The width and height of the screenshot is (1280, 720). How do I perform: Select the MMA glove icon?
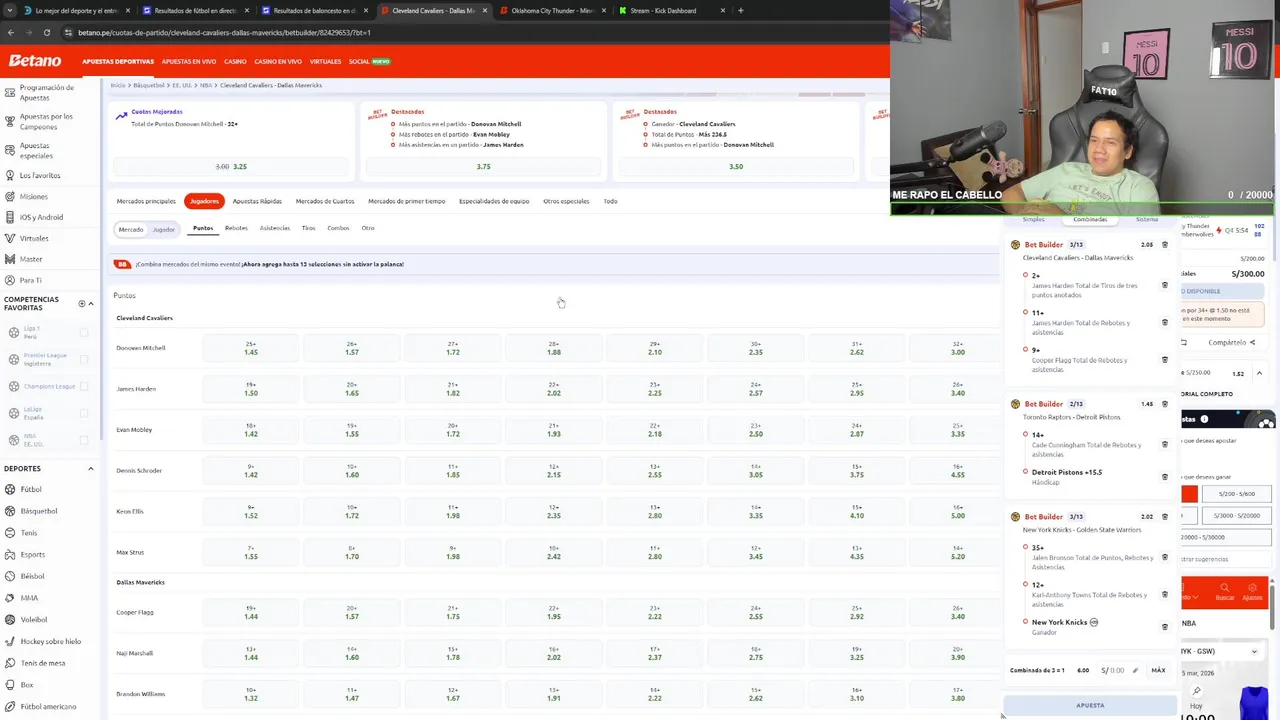pyautogui.click(x=10, y=598)
